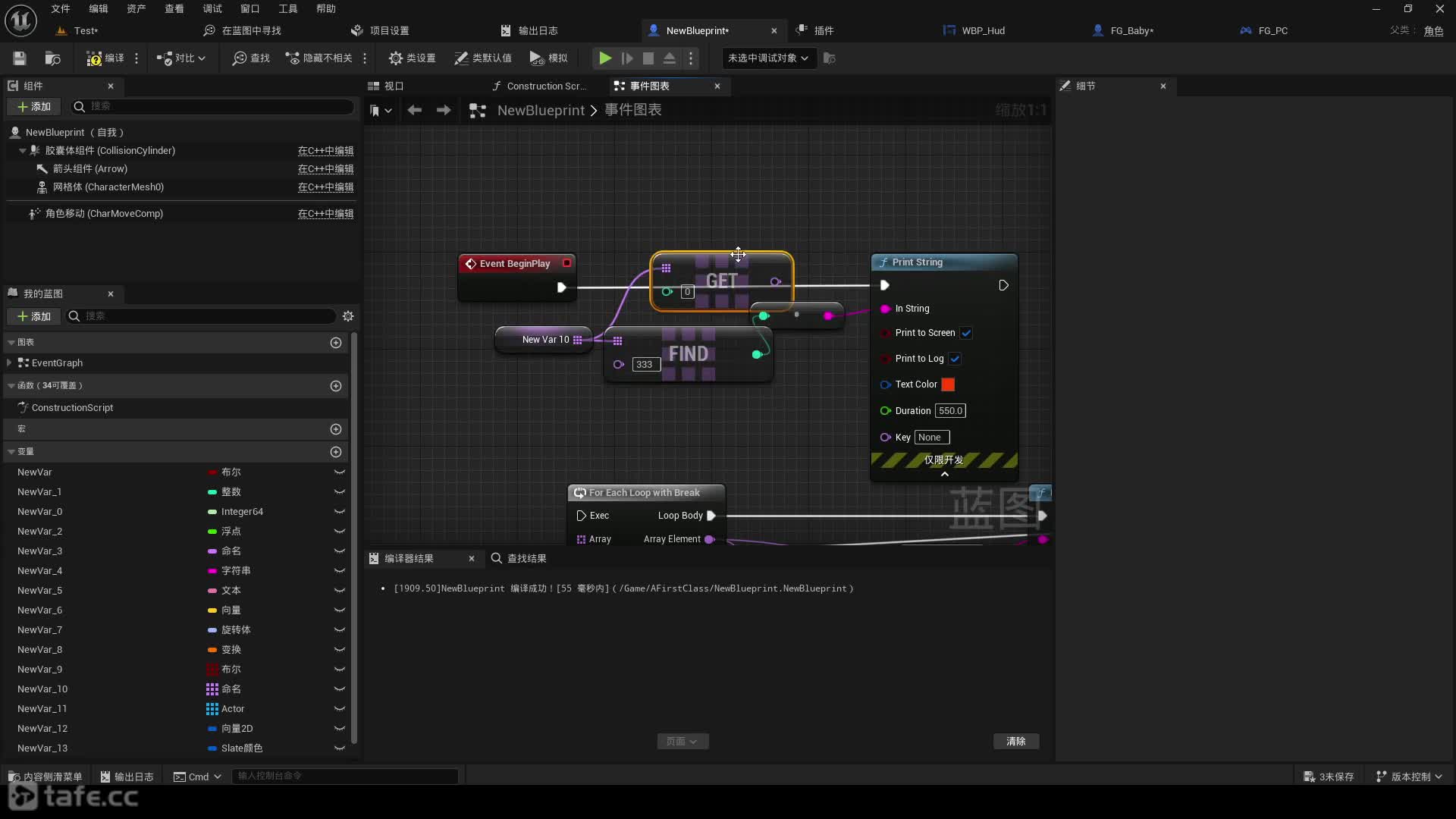Open the 文件 menu
Viewport: 1456px width, 819px height.
tap(61, 8)
